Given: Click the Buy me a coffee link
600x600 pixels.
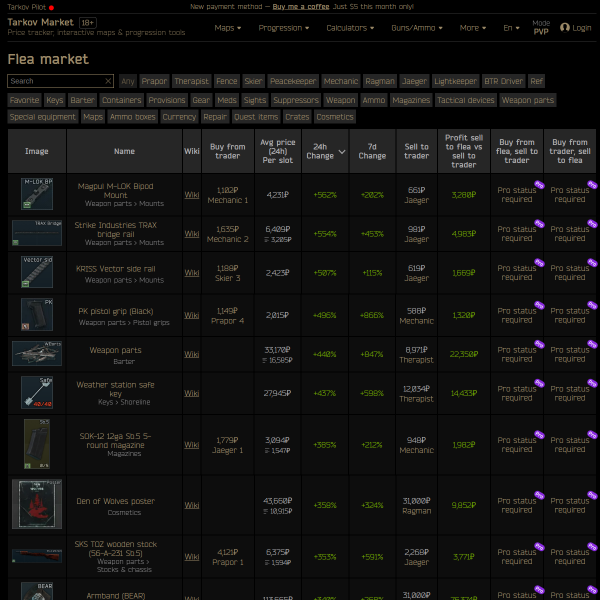Looking at the screenshot, I should click(x=301, y=7).
